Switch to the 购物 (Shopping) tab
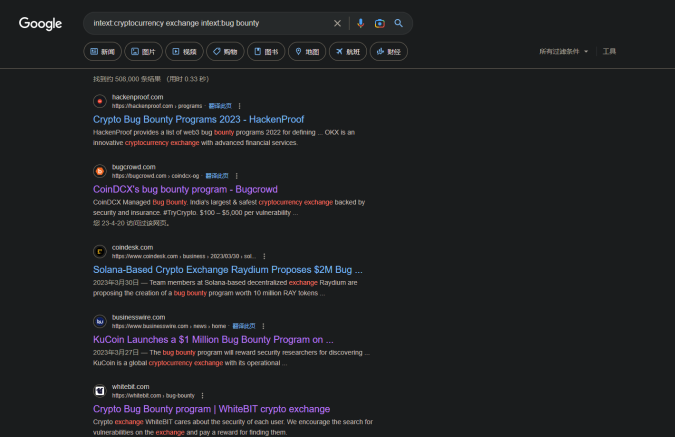This screenshot has height=437, width=675. tap(225, 52)
